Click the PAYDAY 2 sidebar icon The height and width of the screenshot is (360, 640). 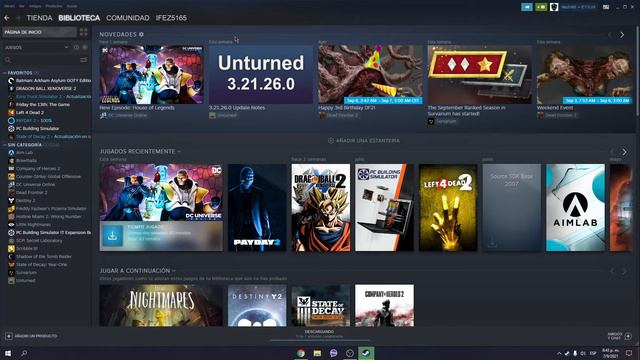pyautogui.click(x=11, y=120)
